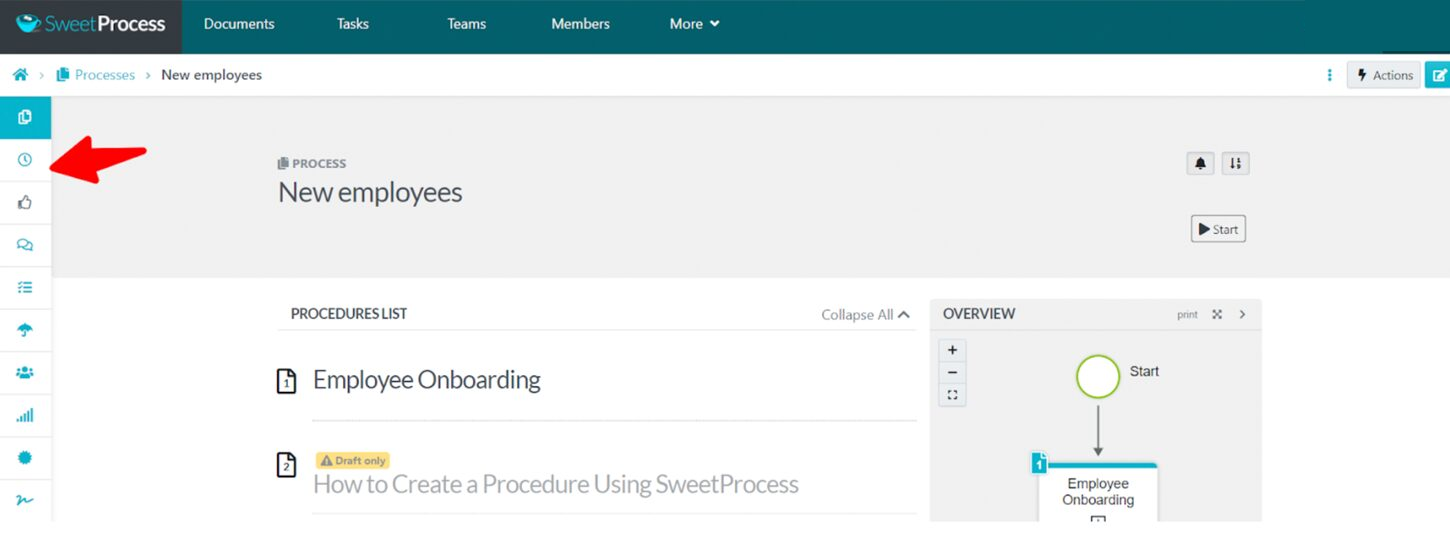The image size is (1450, 551).
Task: Zoom out on the overview diagram
Action: coord(952,372)
